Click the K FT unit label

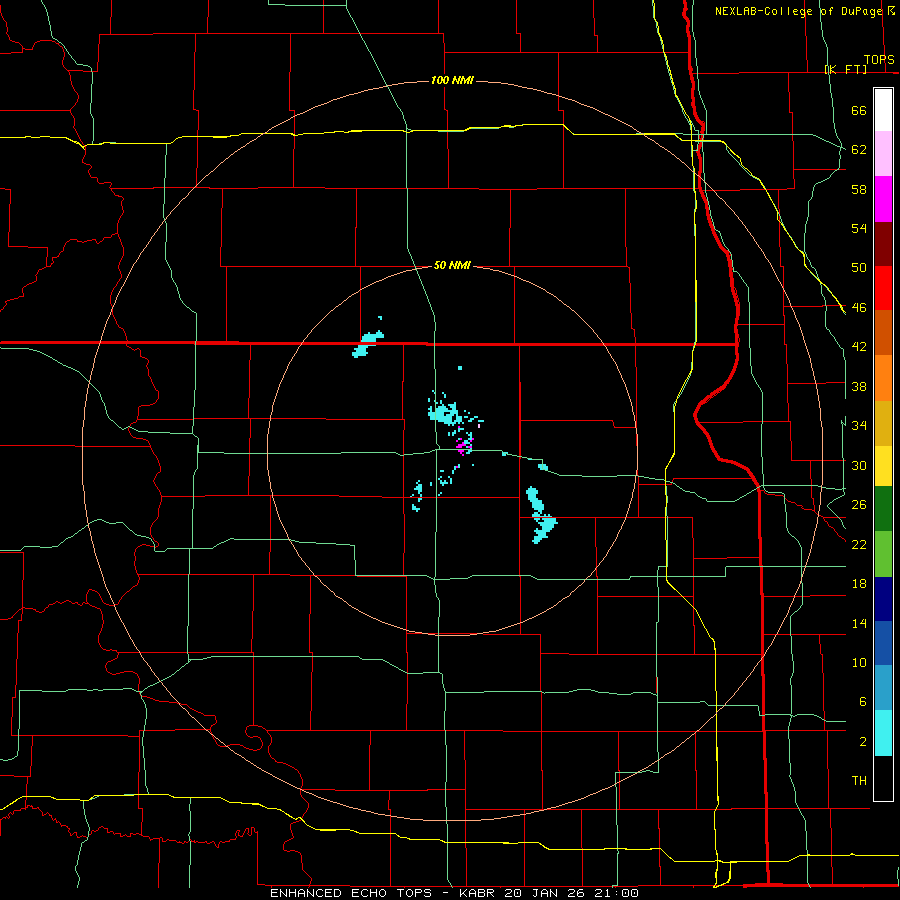pyautogui.click(x=846, y=69)
